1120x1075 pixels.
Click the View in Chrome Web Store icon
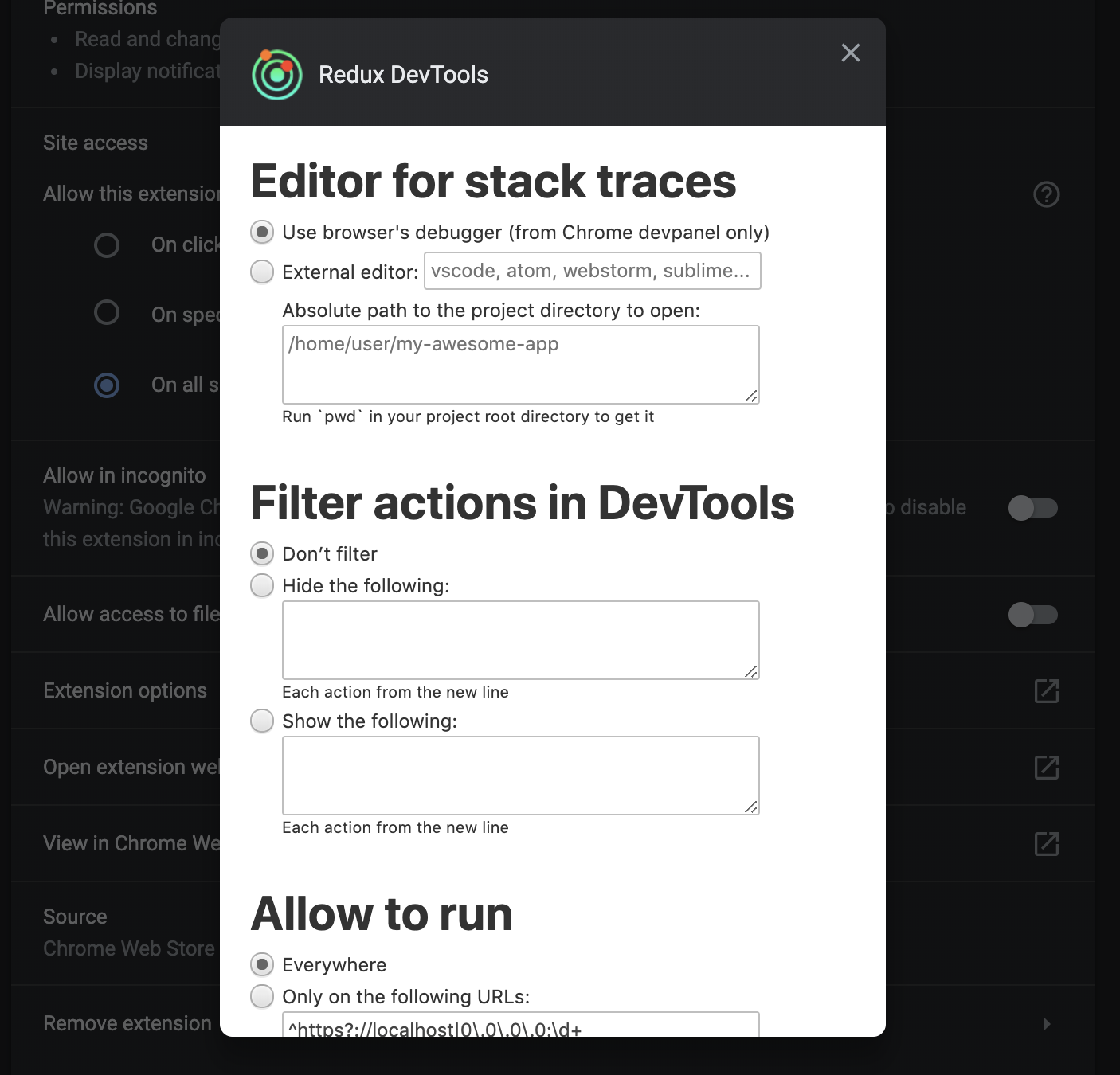1046,843
